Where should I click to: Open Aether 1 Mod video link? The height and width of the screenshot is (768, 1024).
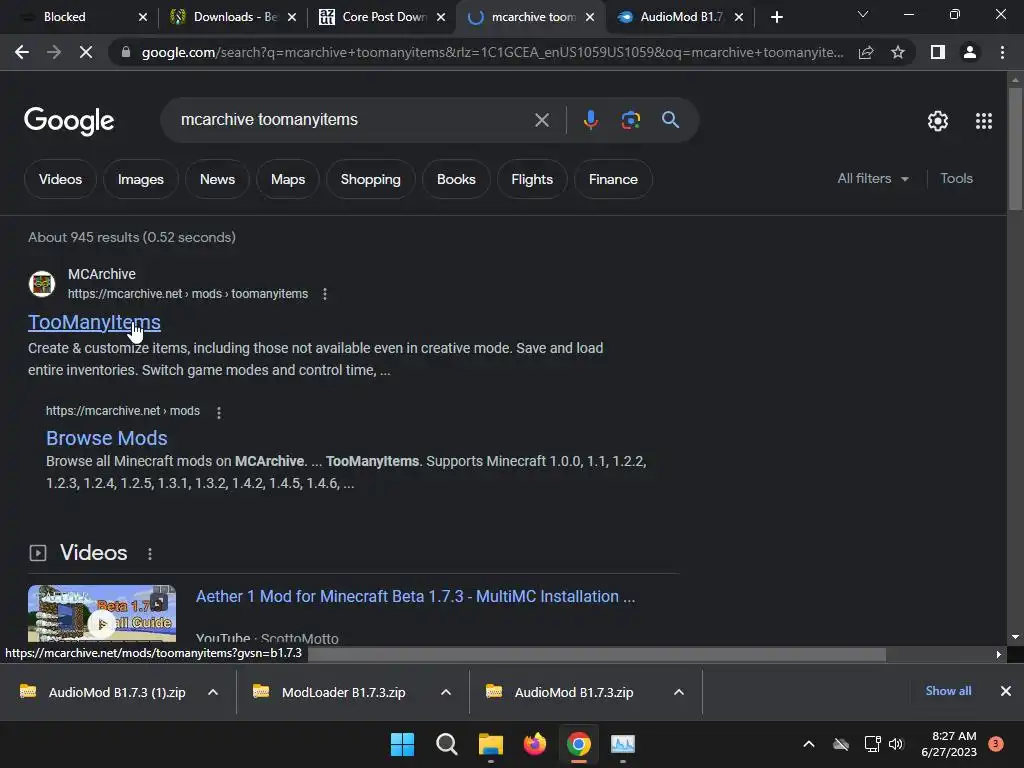415,596
